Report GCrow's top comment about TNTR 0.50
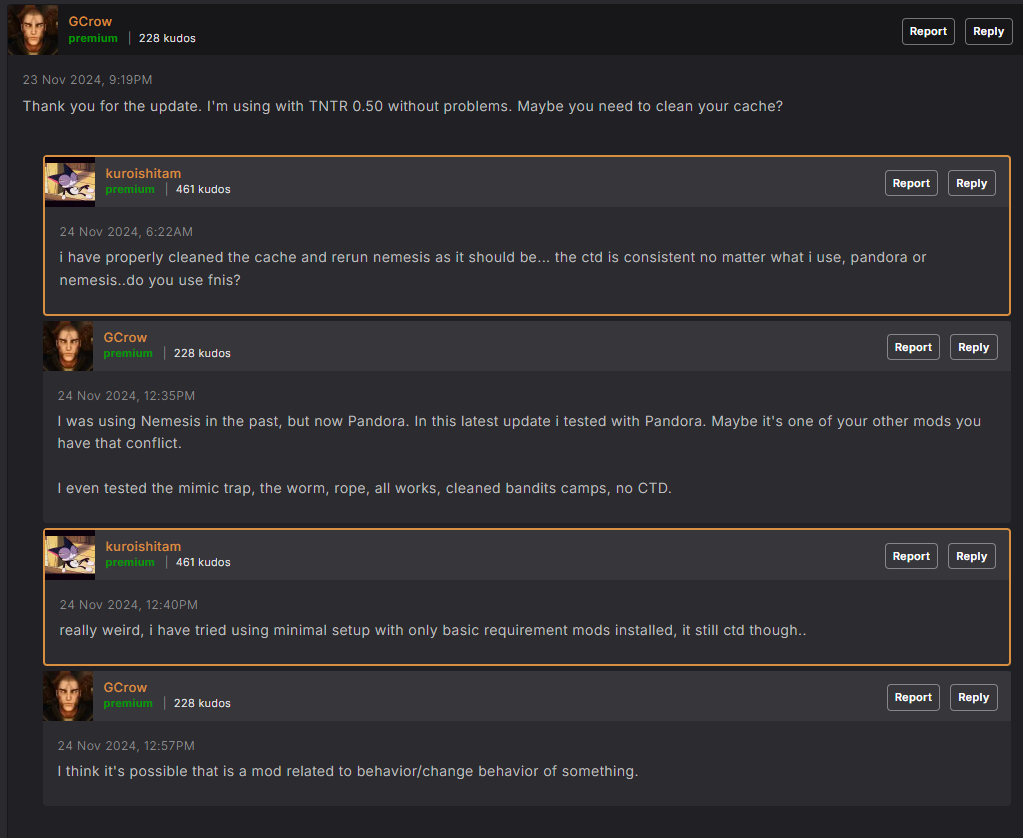 (x=928, y=31)
